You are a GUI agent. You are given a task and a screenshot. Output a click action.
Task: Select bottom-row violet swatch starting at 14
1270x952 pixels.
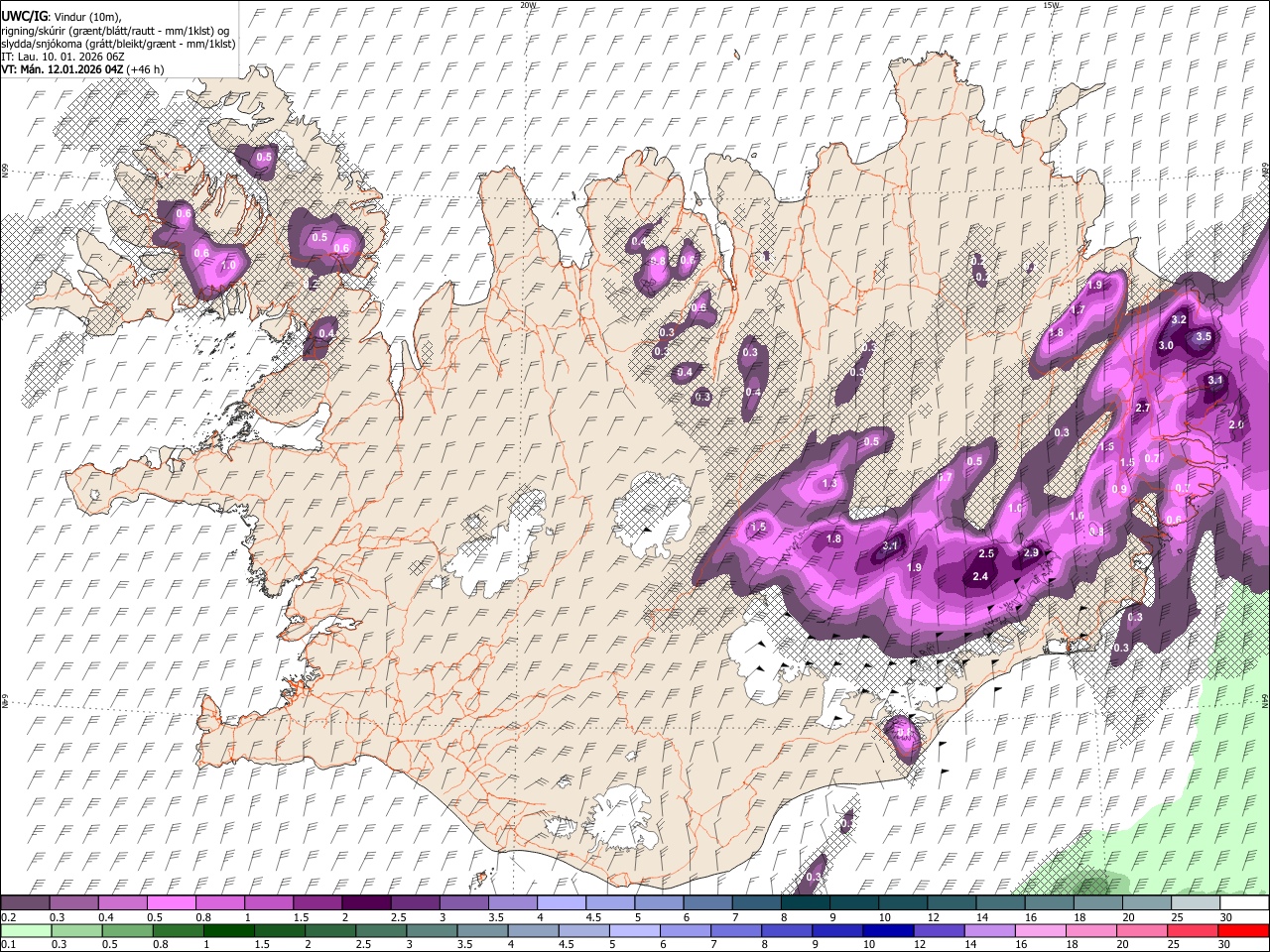991,930
